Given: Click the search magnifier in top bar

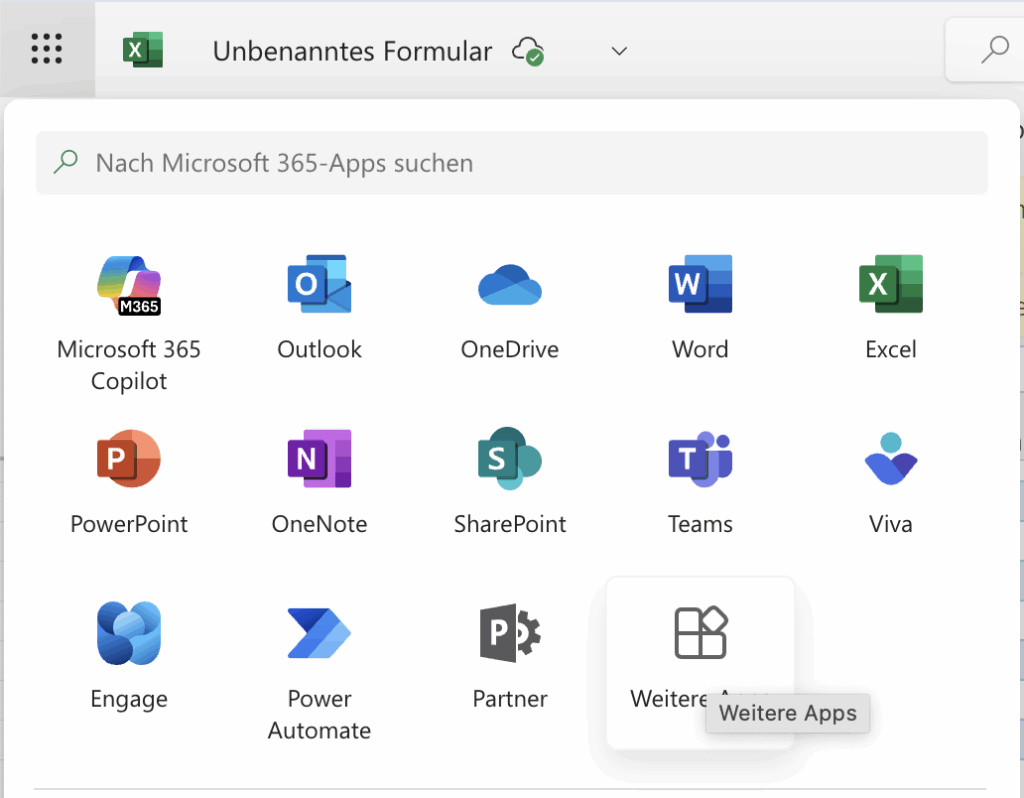Looking at the screenshot, I should pos(994,50).
